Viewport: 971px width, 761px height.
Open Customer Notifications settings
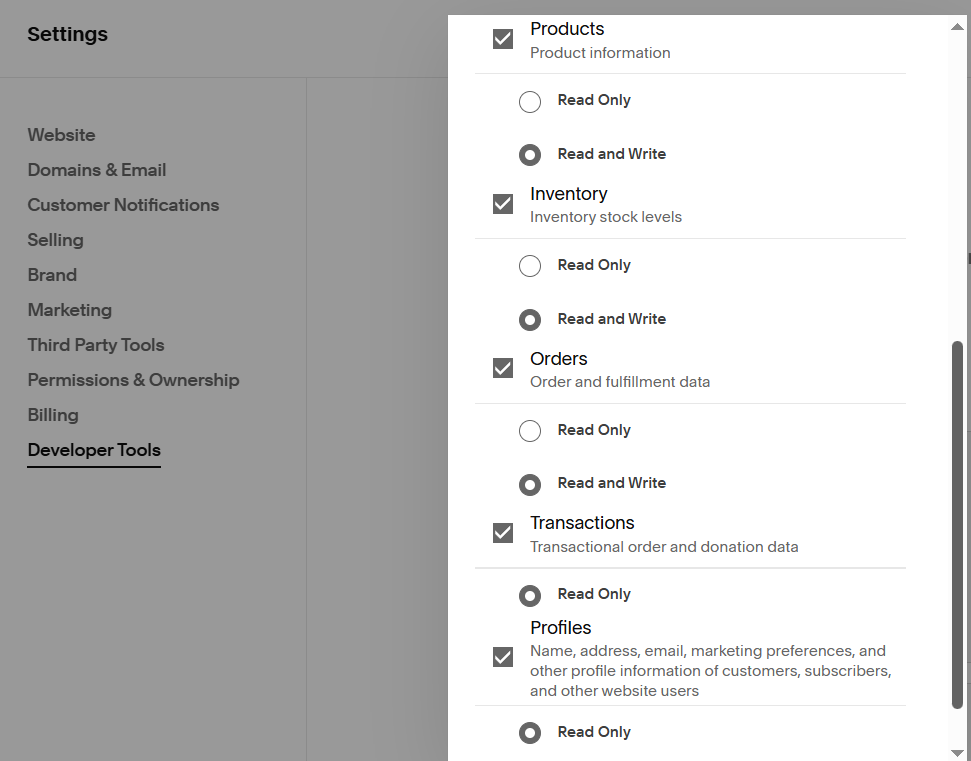coord(123,205)
